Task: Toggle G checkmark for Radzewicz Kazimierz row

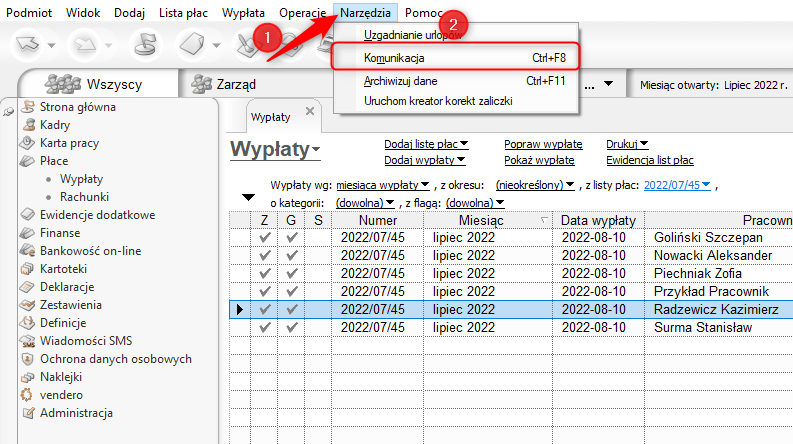Action: pos(291,309)
